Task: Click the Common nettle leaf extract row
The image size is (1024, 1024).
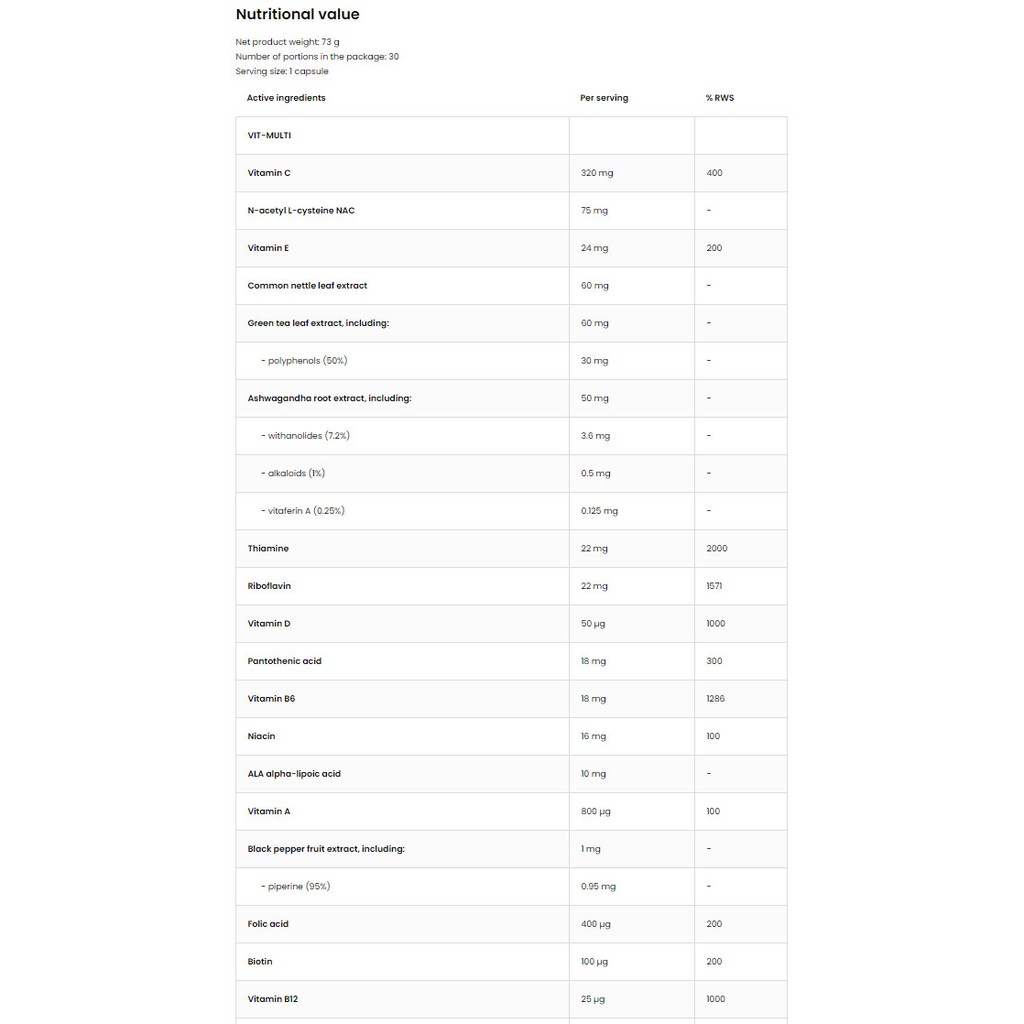Action: [x=307, y=286]
